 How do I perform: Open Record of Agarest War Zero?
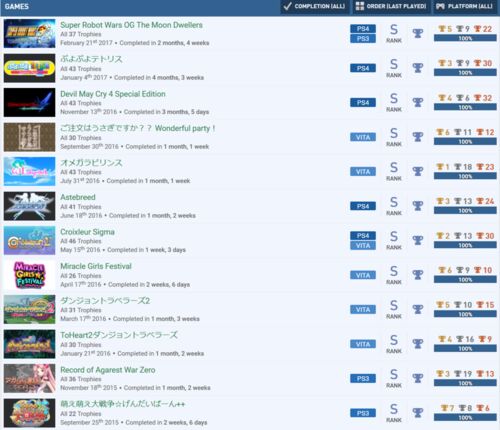(108, 370)
